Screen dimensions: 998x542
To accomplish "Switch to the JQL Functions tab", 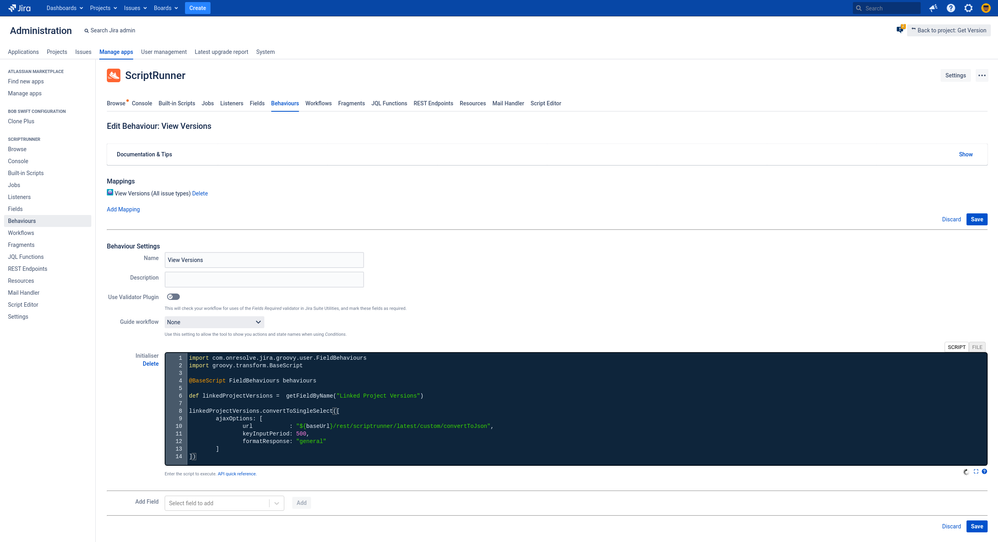I will click(389, 103).
